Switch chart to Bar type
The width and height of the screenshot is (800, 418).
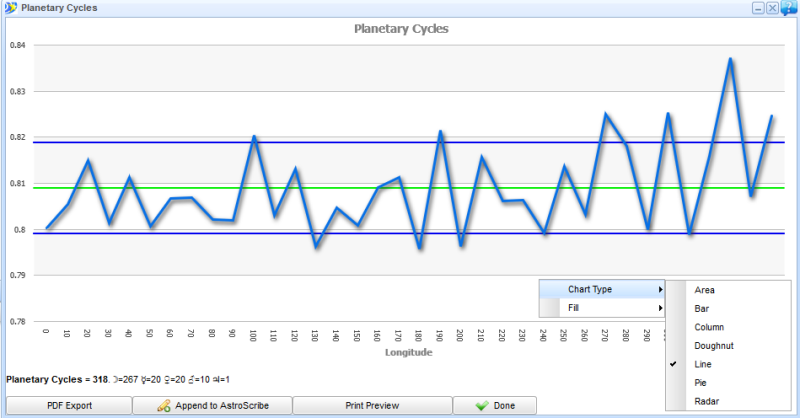[x=702, y=308]
